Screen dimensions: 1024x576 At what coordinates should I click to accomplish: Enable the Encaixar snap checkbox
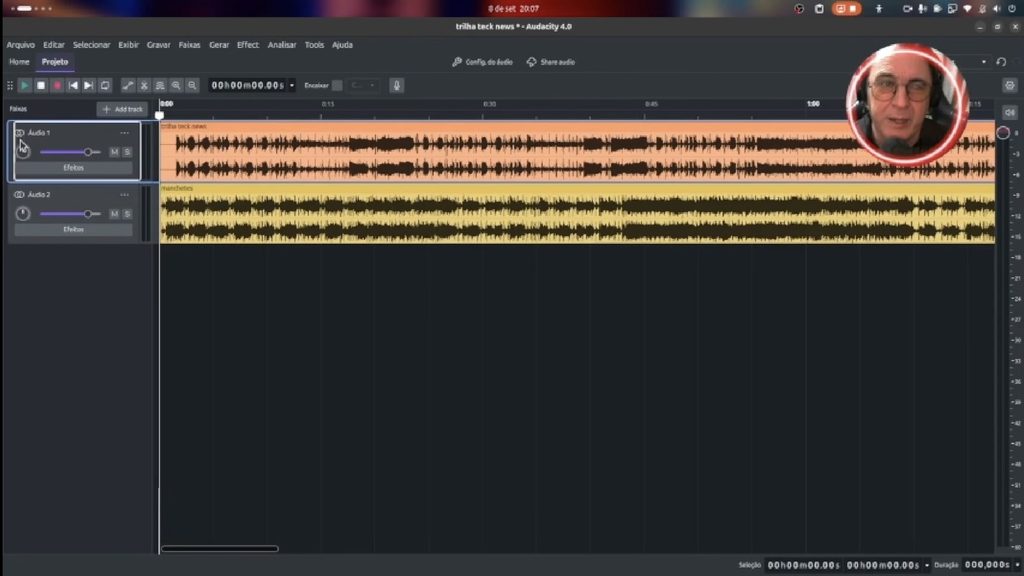337,86
